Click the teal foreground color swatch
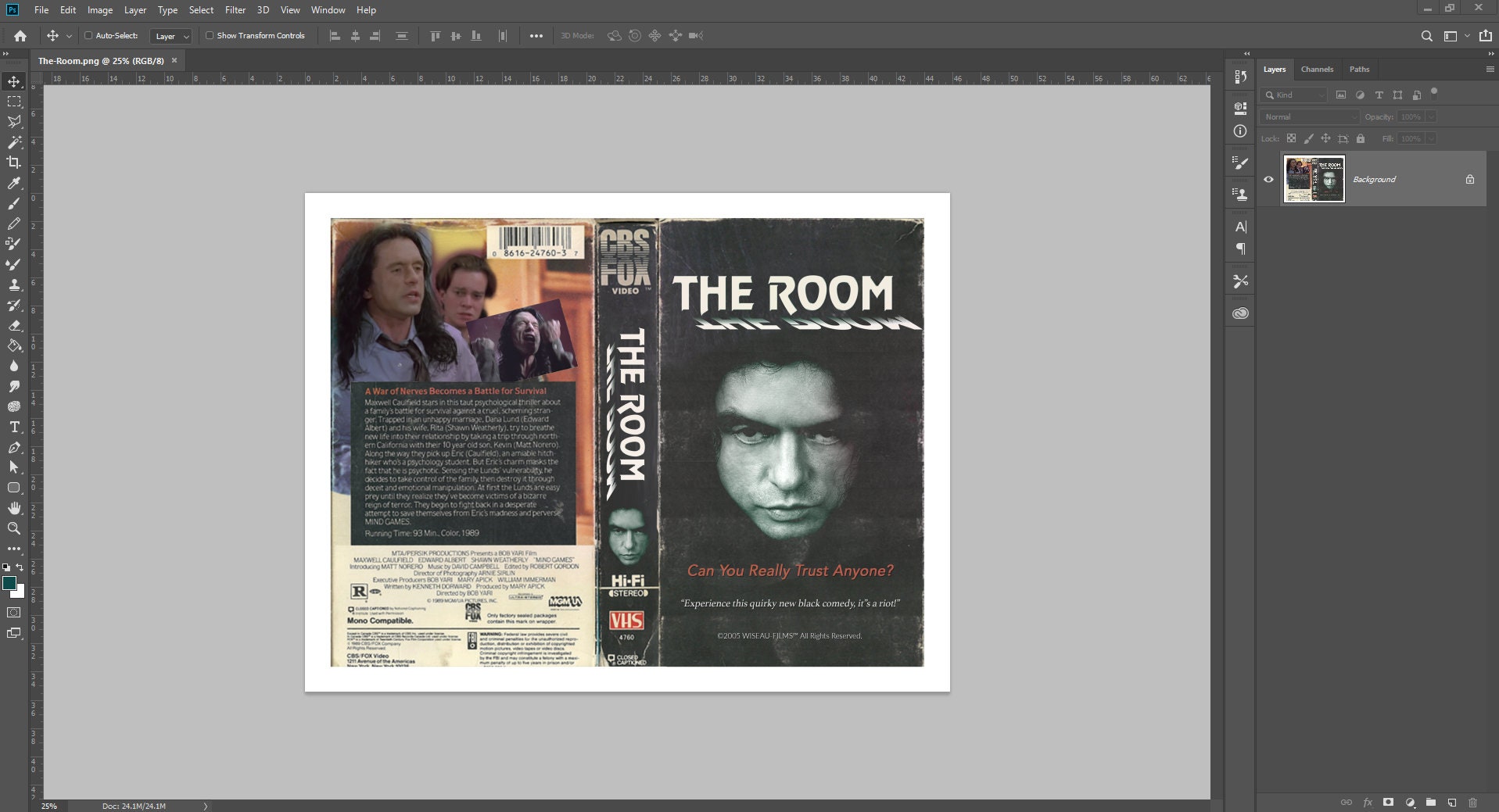The image size is (1499, 812). (x=10, y=583)
